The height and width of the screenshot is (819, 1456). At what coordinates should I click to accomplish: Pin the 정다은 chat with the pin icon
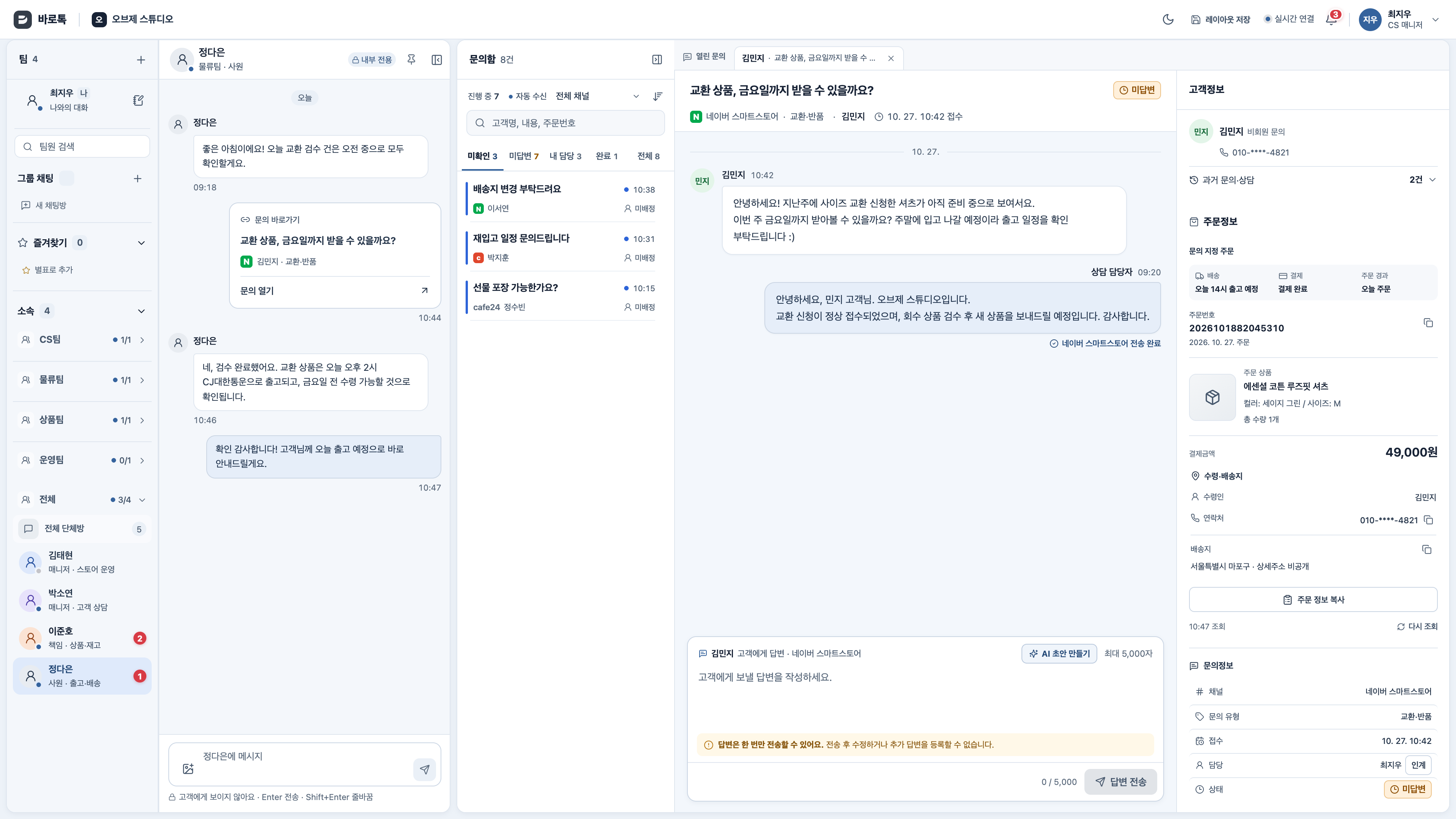click(411, 60)
